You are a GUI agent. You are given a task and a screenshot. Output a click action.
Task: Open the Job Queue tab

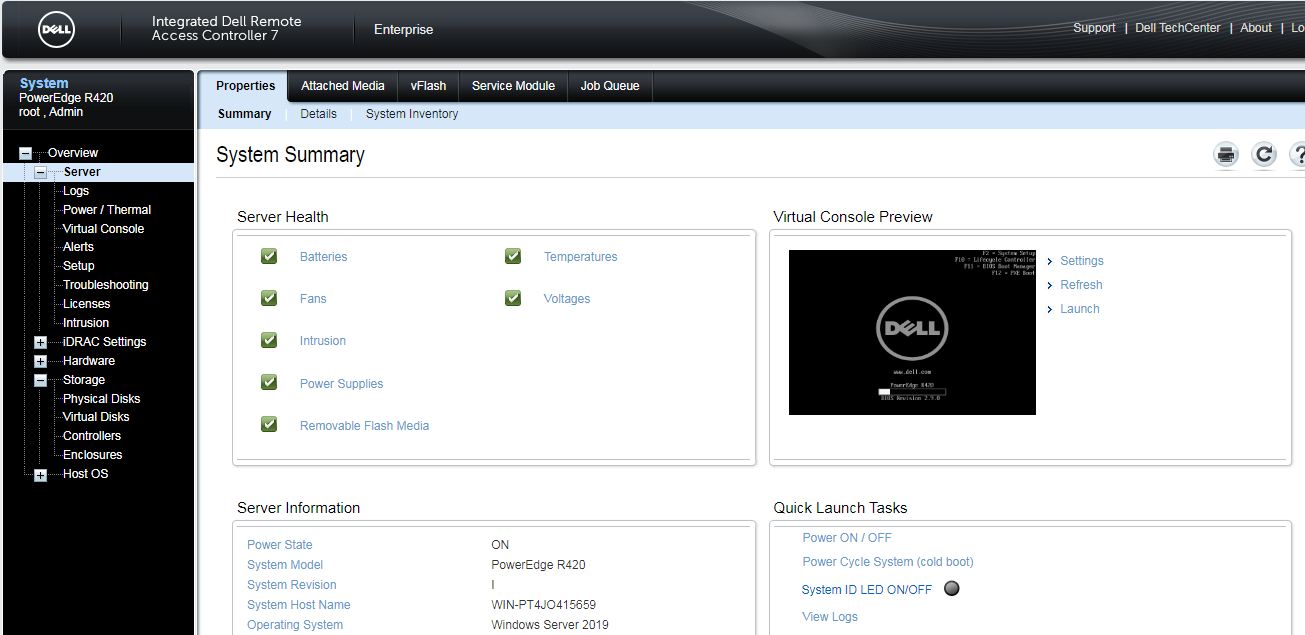coord(609,86)
